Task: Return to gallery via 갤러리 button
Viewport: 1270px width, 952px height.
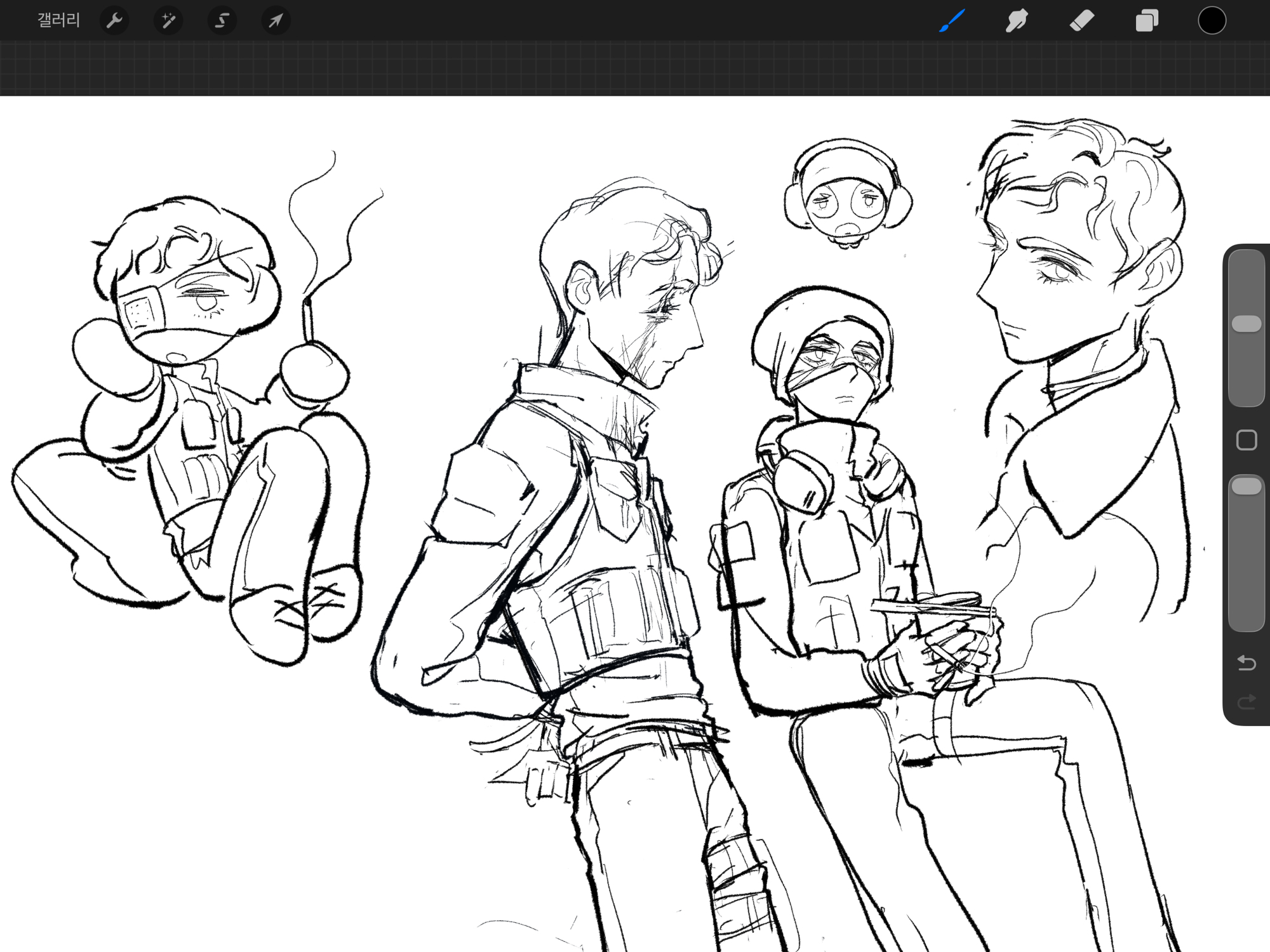Action: coord(58,21)
